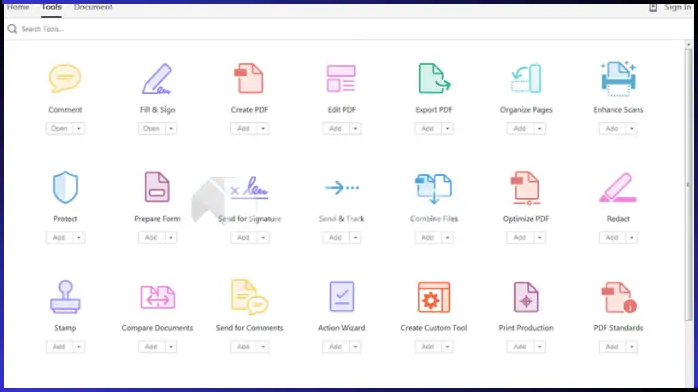
Task: Expand the dropdown arrow under Comment
Action: (x=79, y=129)
